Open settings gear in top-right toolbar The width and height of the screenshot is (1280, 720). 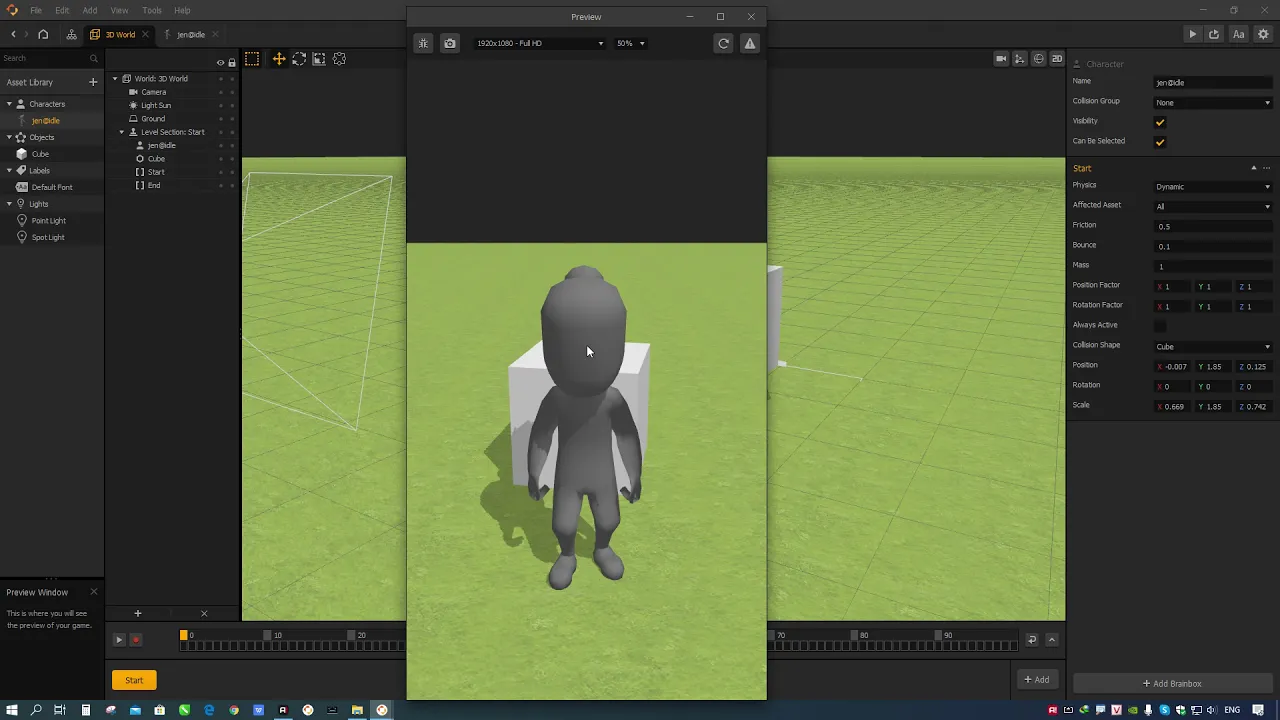[1263, 34]
